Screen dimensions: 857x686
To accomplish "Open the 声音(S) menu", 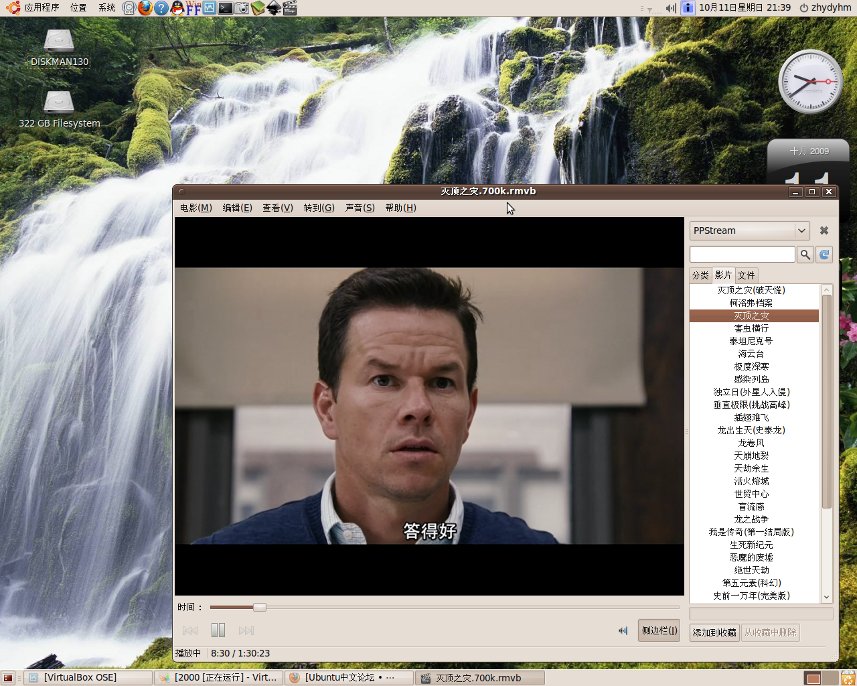I will tap(360, 208).
